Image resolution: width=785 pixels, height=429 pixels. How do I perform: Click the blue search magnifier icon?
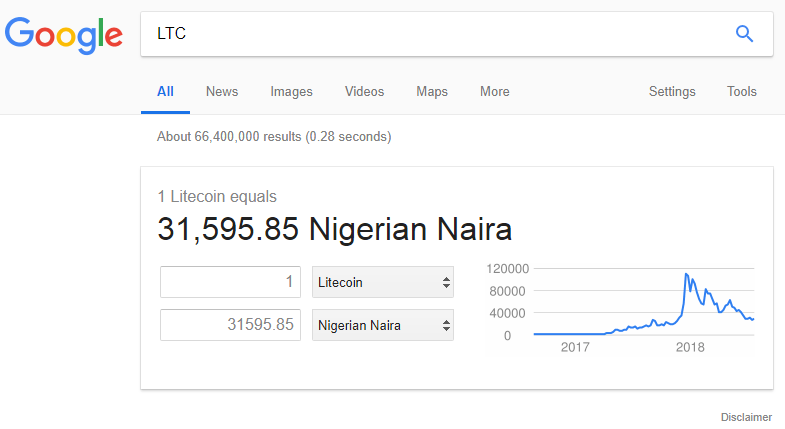click(744, 34)
